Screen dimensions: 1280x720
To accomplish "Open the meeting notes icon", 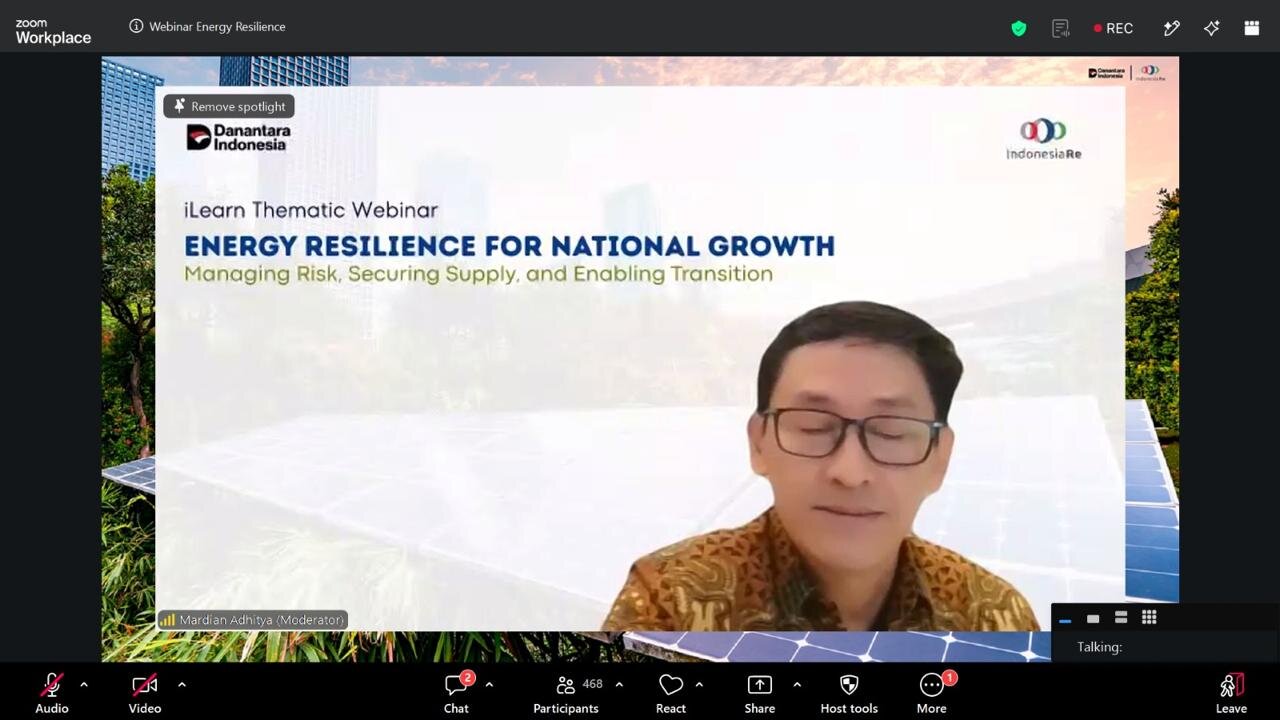I will [1061, 28].
